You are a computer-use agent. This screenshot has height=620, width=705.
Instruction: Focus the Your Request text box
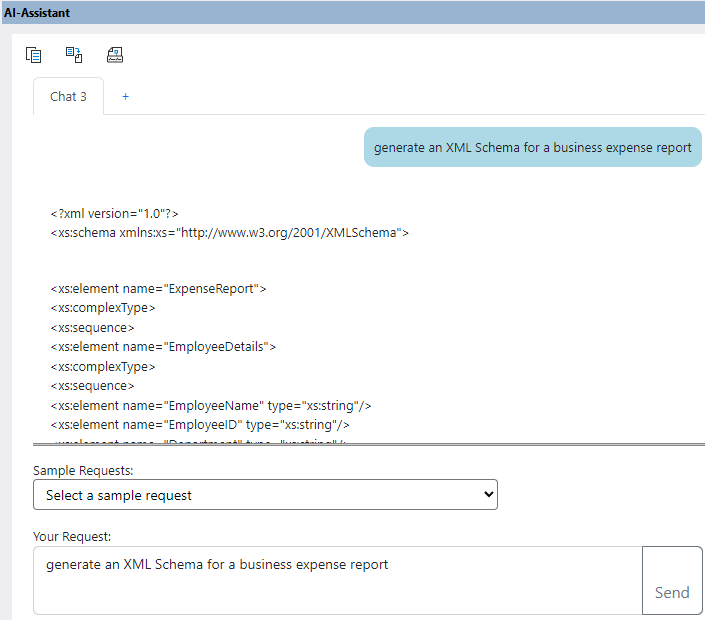point(337,580)
